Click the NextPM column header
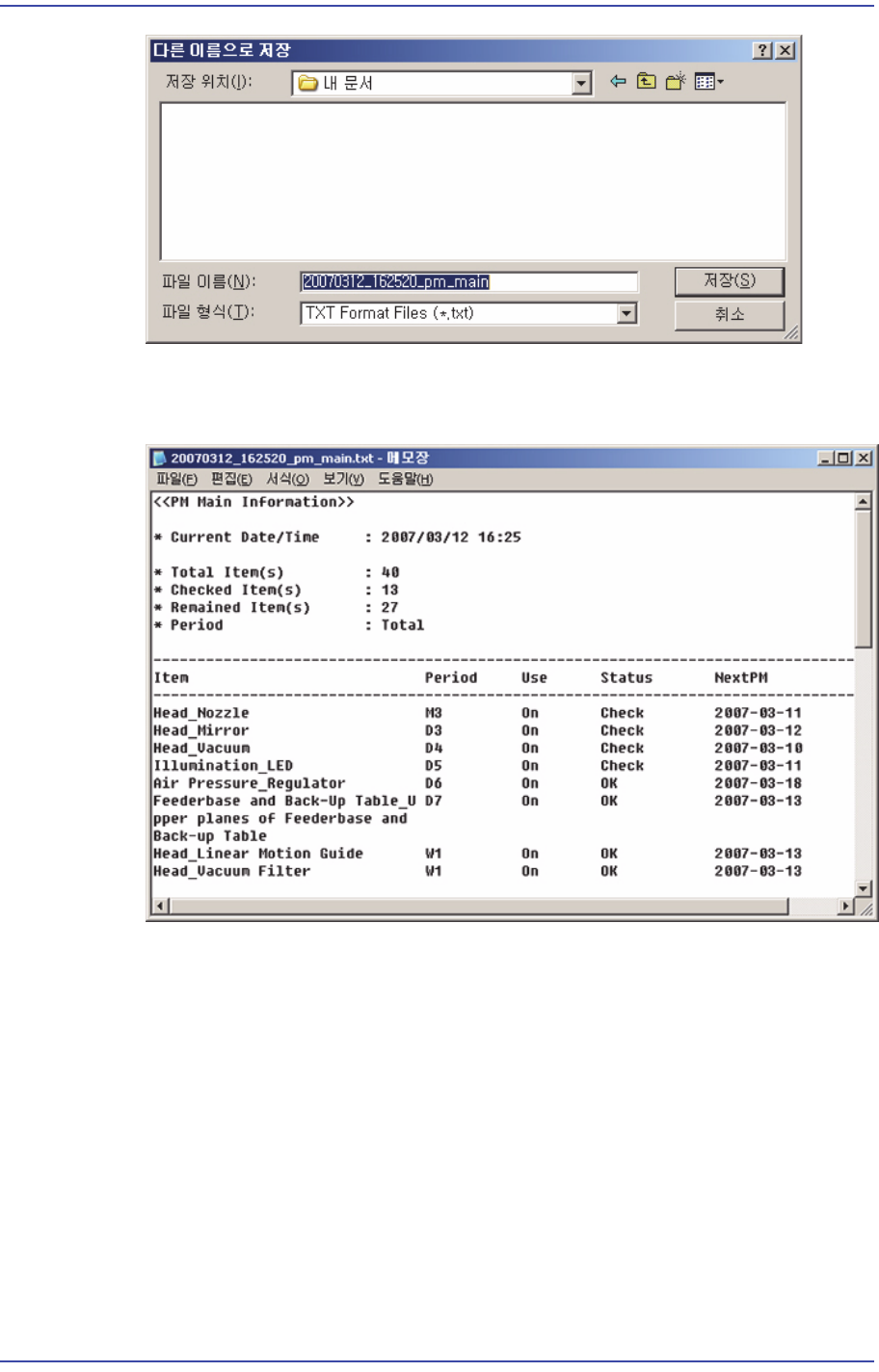Viewport: 879px width, 1372px height. click(x=741, y=678)
